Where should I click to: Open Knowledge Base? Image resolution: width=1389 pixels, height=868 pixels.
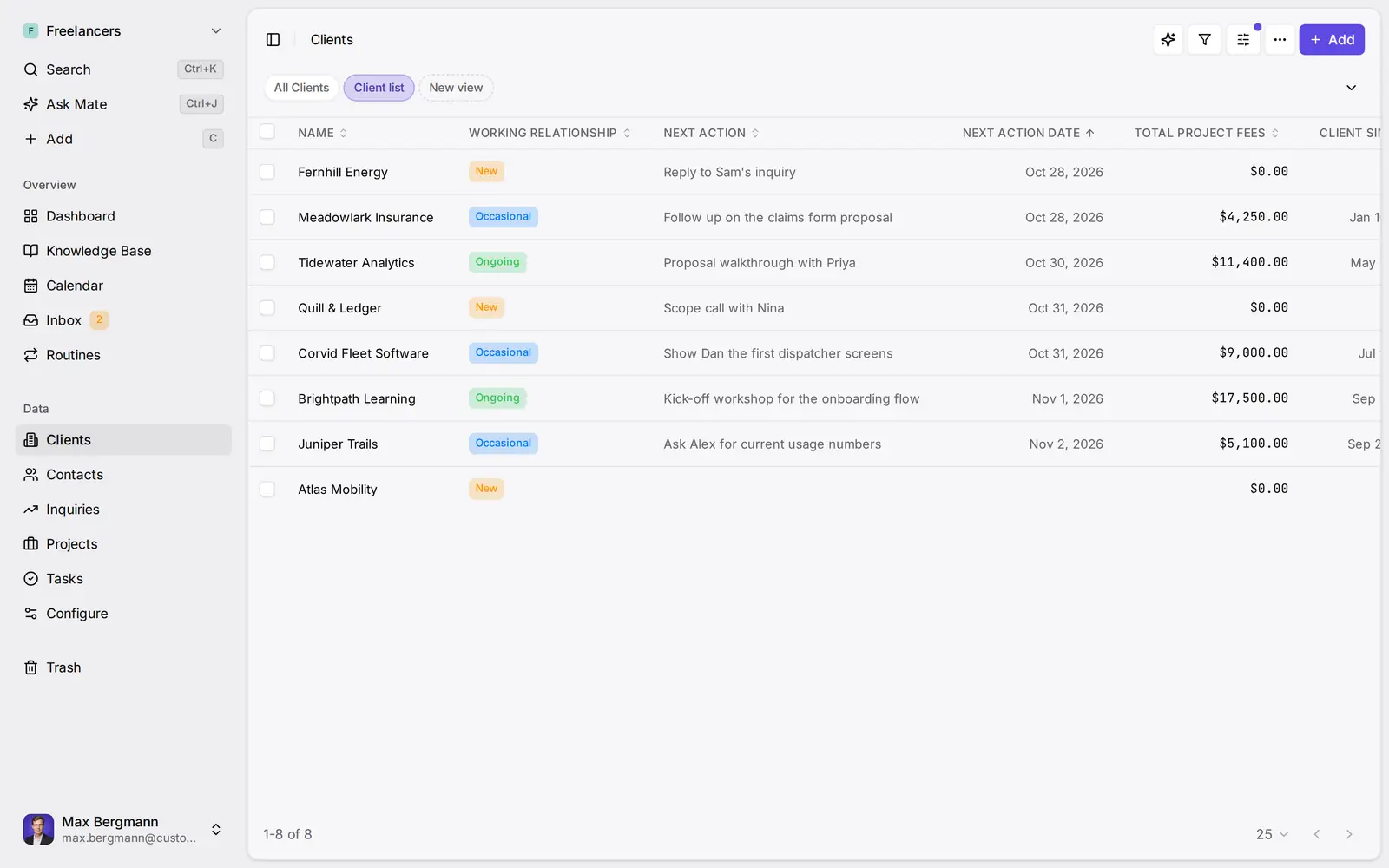[x=123, y=251]
